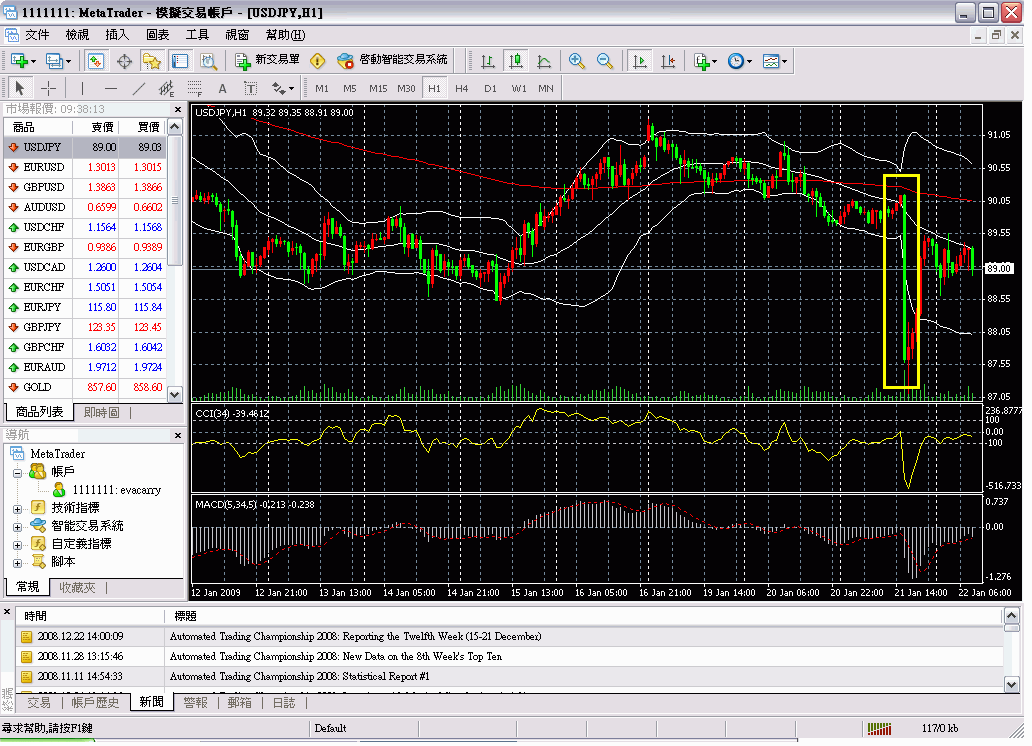Expand the 腳本 scripts node

point(16,563)
